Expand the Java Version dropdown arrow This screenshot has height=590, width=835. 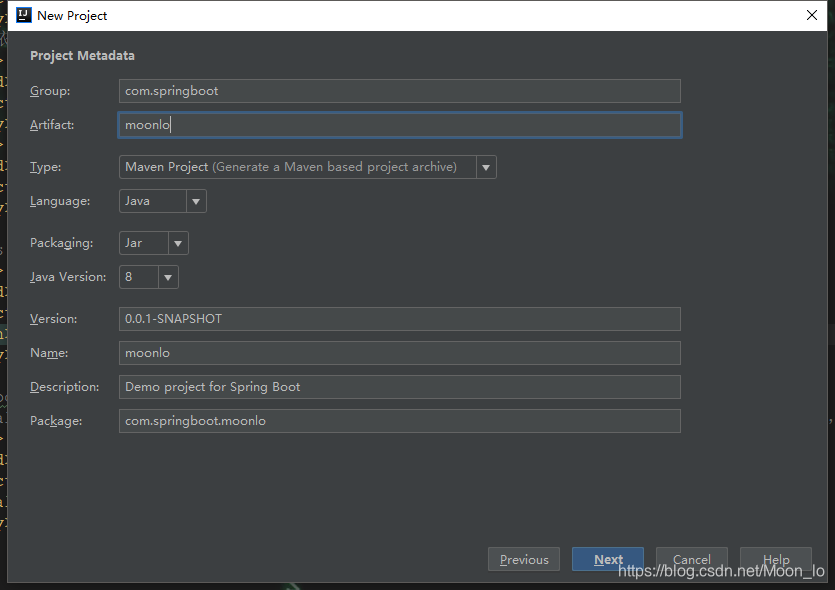click(x=168, y=277)
